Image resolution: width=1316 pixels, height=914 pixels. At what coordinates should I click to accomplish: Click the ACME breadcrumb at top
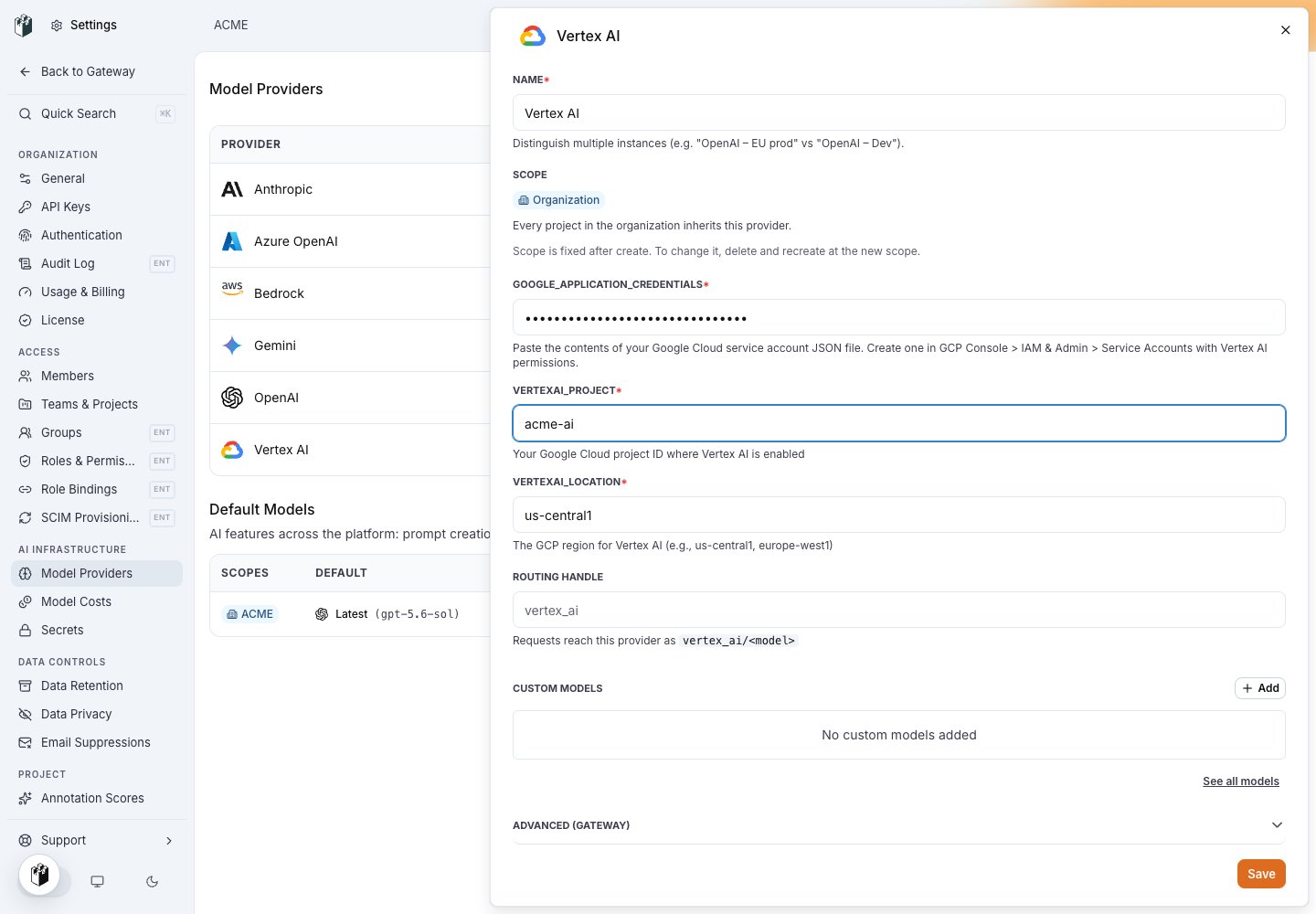pyautogui.click(x=231, y=25)
